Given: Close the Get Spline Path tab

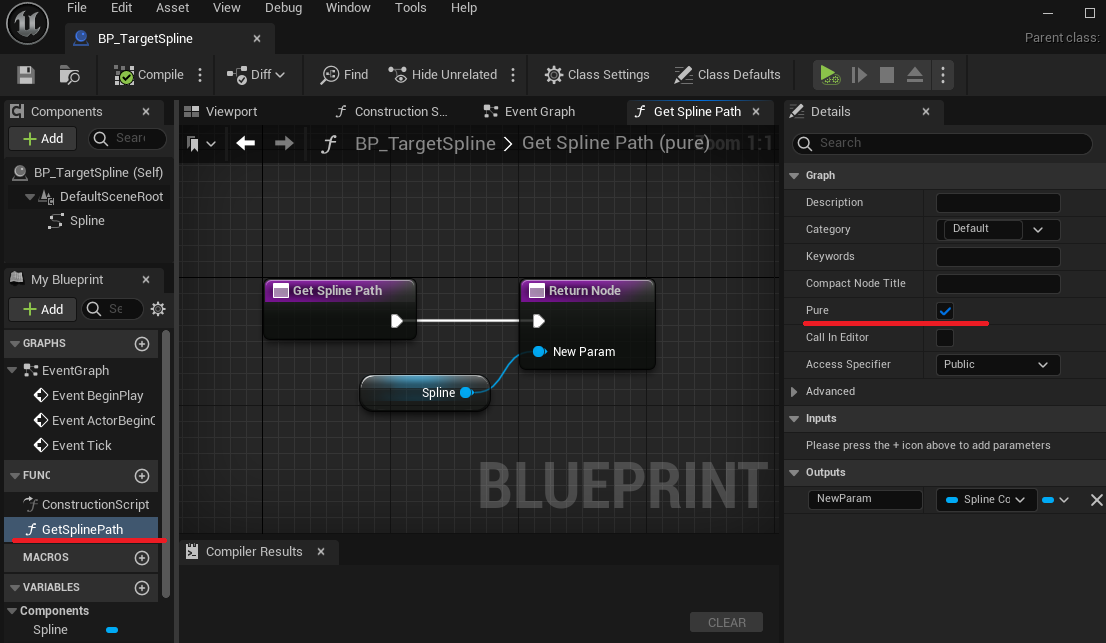Looking at the screenshot, I should [x=756, y=111].
